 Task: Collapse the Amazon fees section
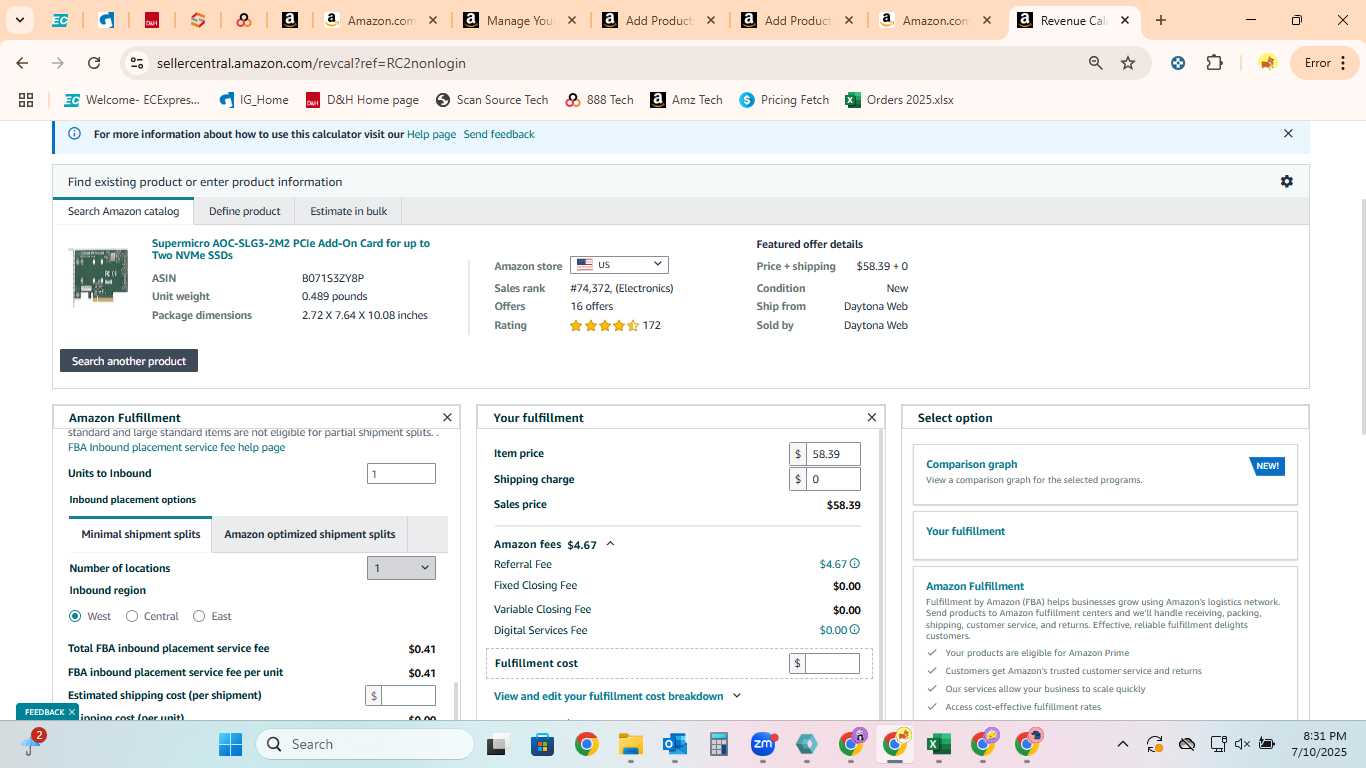pos(610,544)
